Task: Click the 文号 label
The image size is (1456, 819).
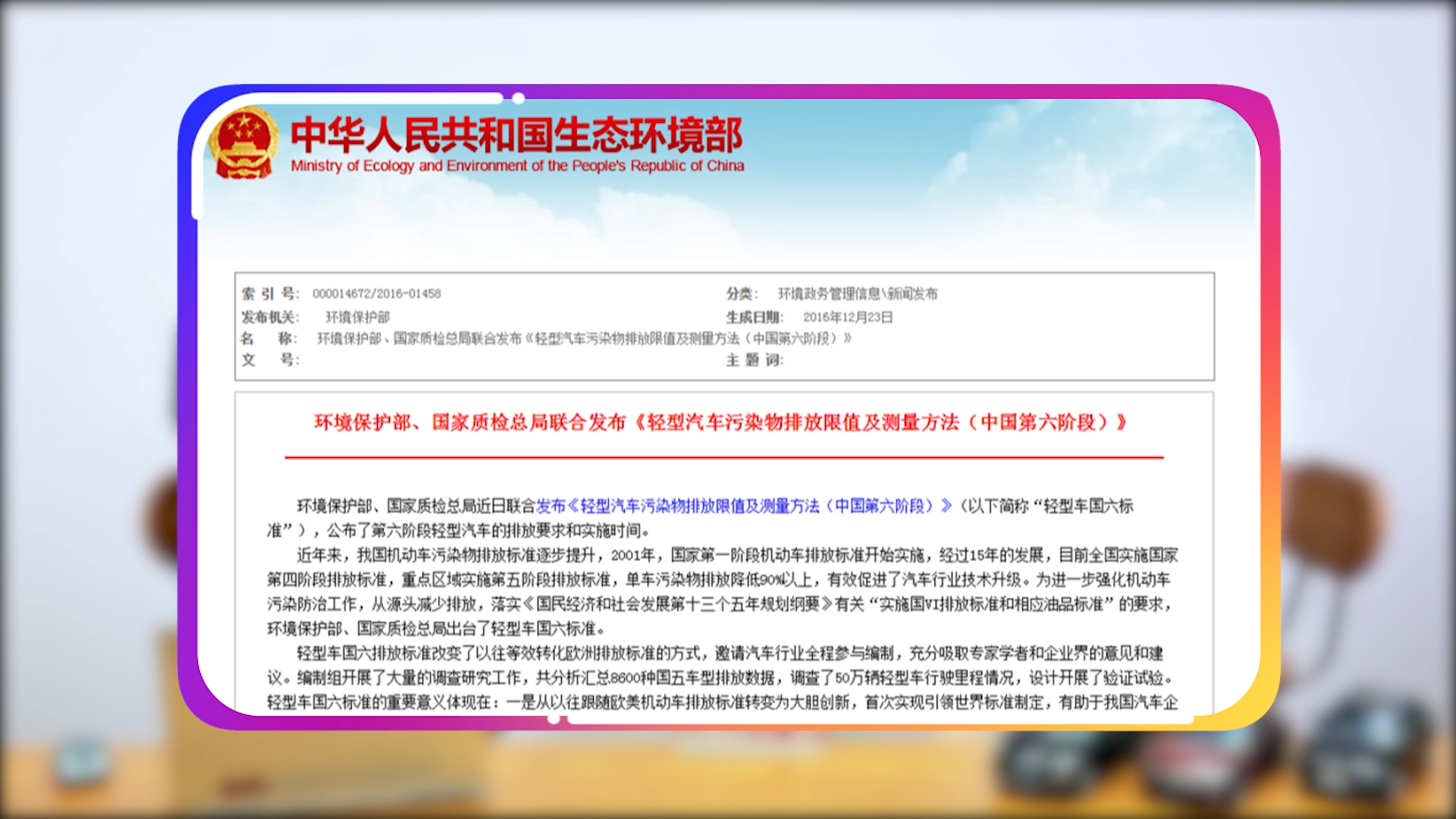Action: click(x=270, y=360)
